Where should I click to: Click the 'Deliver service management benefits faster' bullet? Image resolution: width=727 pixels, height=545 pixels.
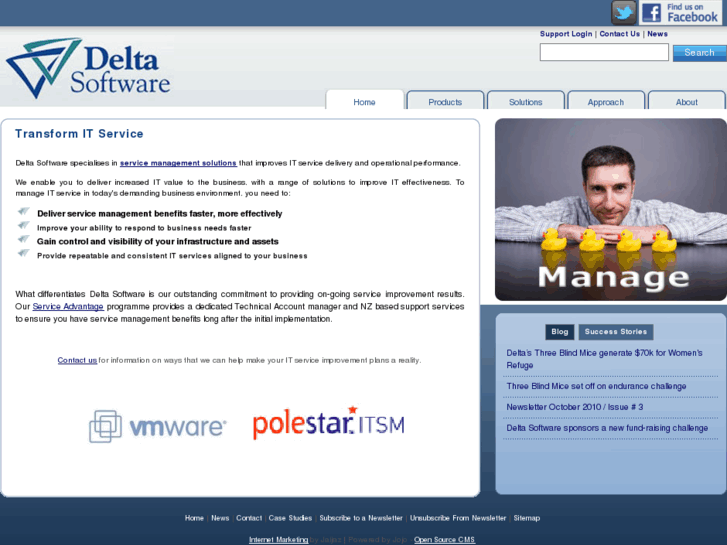pos(159,213)
